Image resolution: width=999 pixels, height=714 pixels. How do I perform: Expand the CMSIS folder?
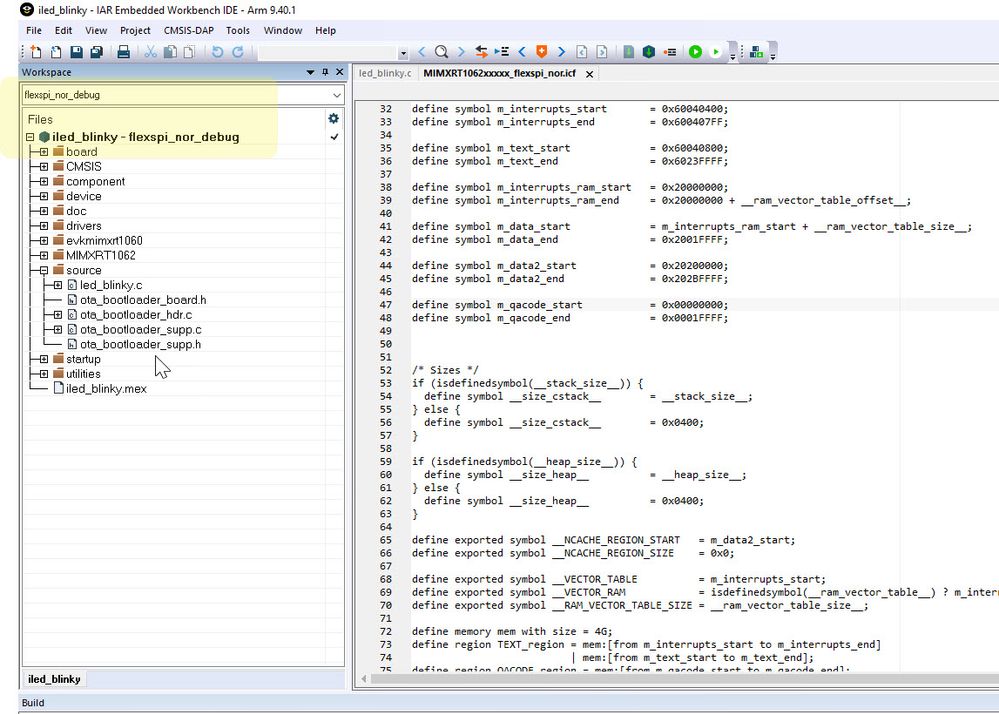(x=44, y=166)
